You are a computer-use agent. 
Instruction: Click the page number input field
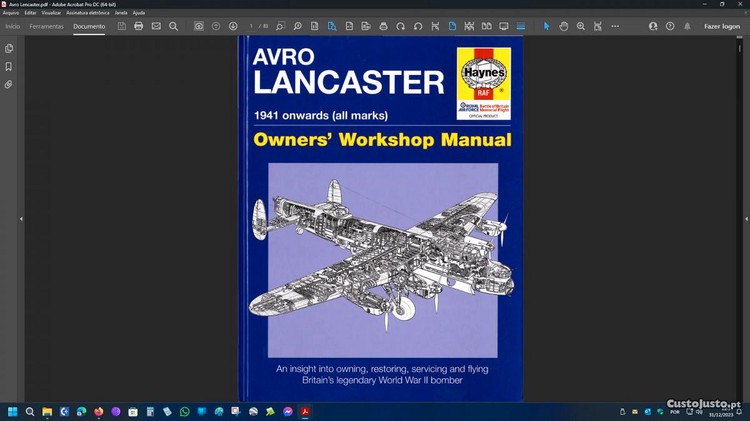point(253,26)
